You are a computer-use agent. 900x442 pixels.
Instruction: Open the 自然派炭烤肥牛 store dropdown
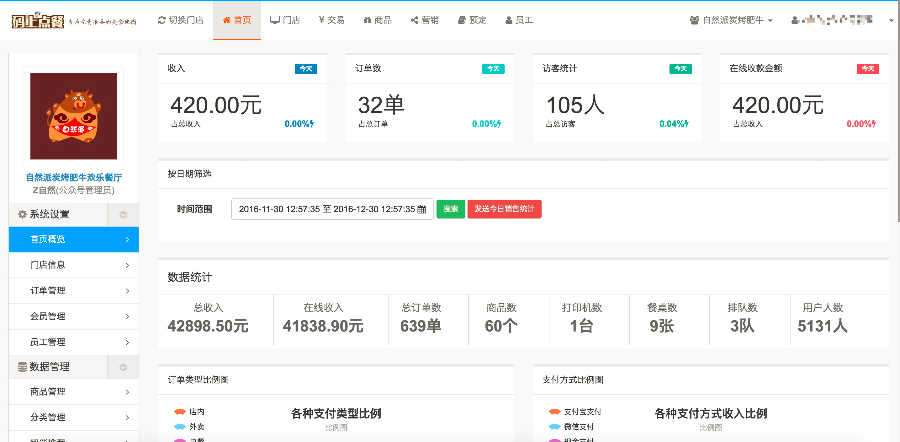point(732,20)
